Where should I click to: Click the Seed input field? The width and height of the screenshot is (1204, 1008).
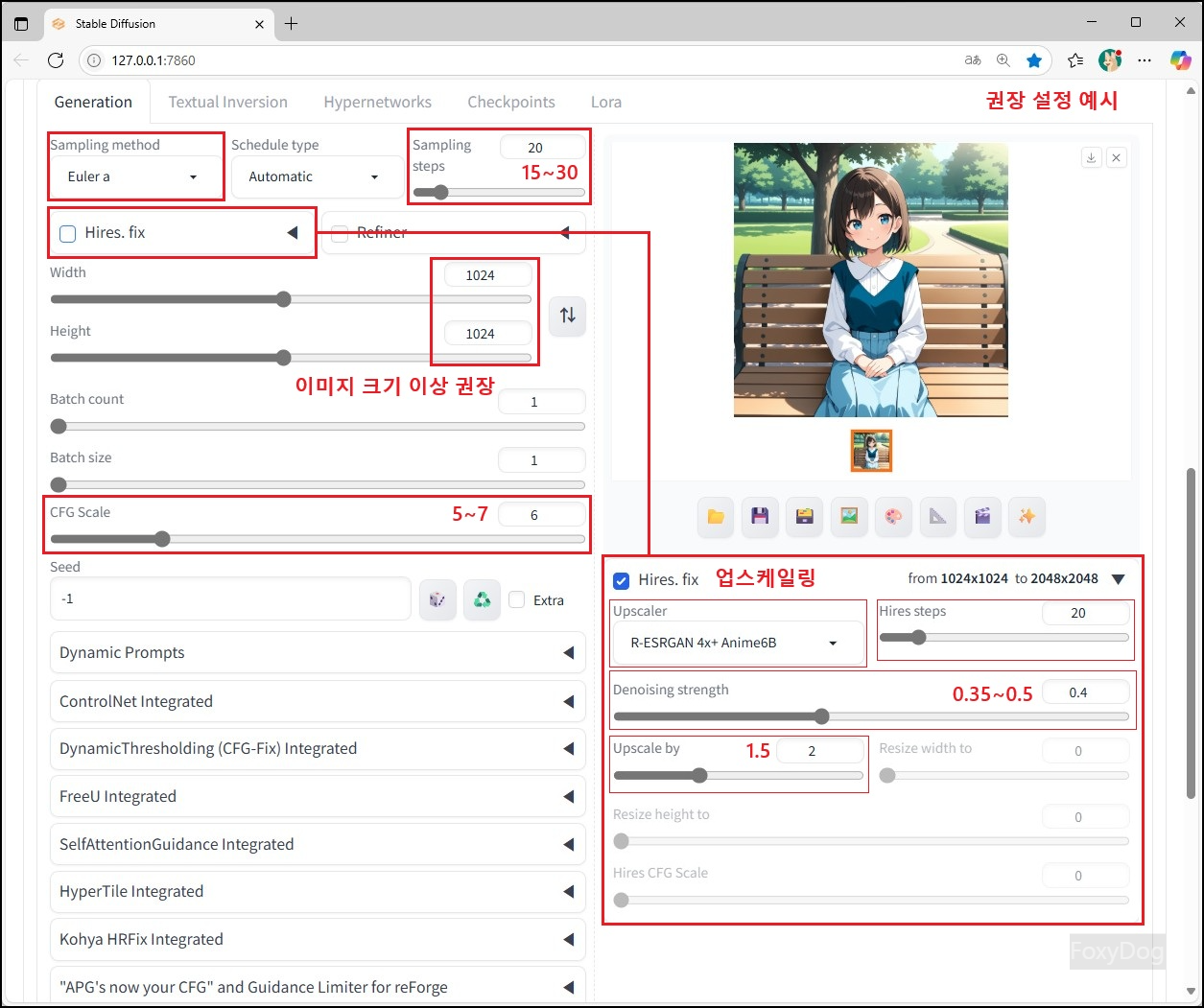click(x=230, y=598)
